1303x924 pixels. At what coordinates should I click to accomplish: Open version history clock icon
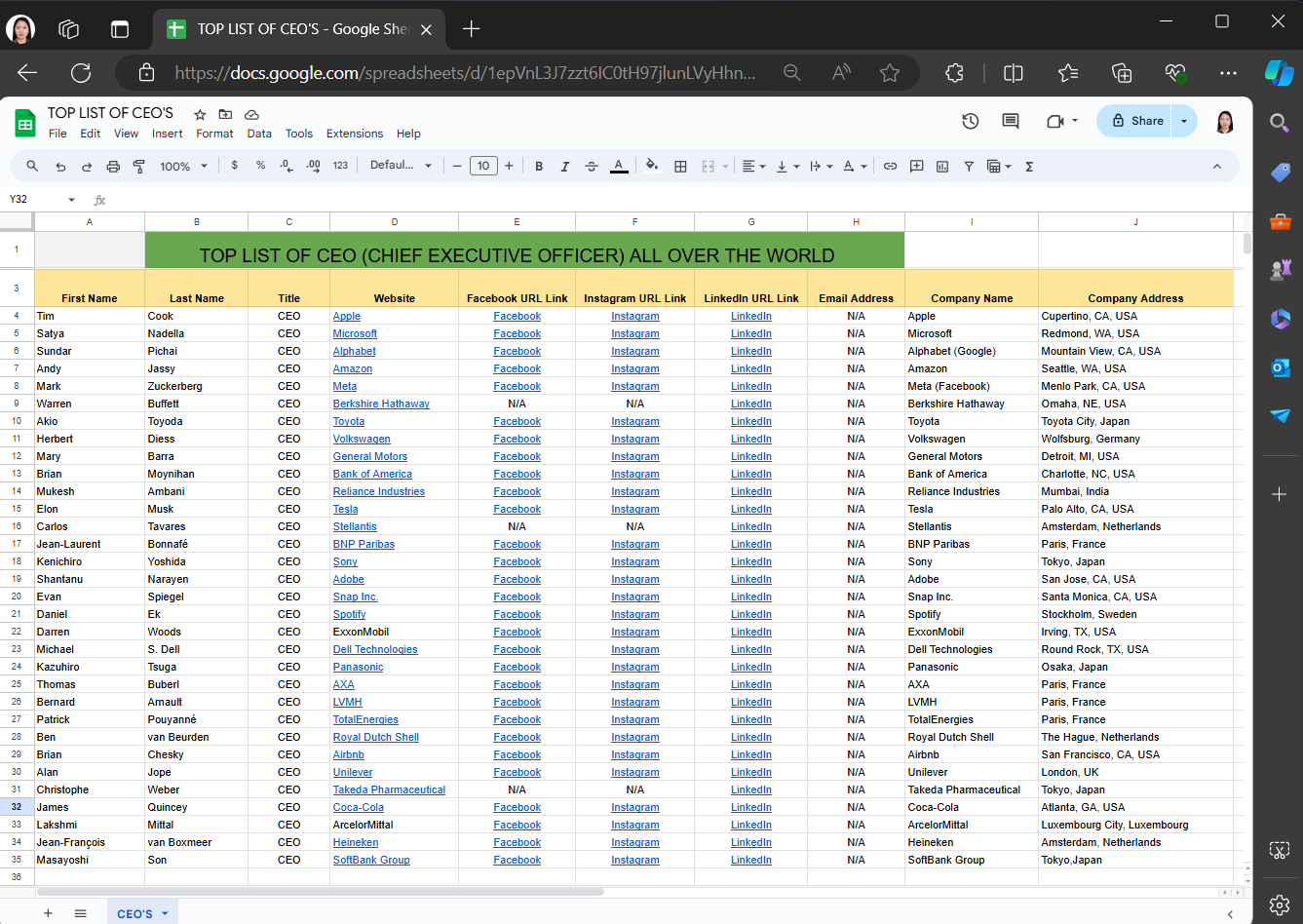coord(970,121)
